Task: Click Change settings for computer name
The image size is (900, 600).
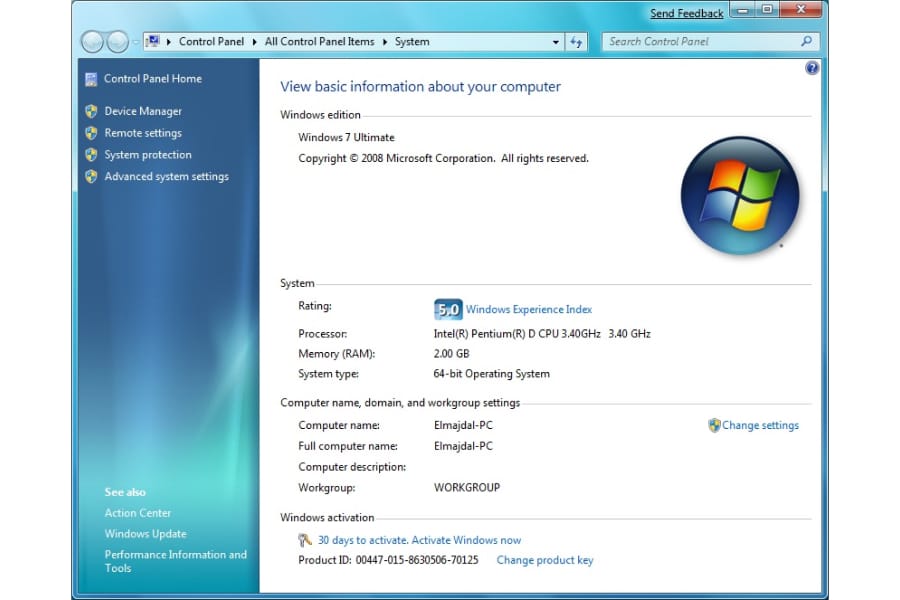Action: tap(761, 425)
